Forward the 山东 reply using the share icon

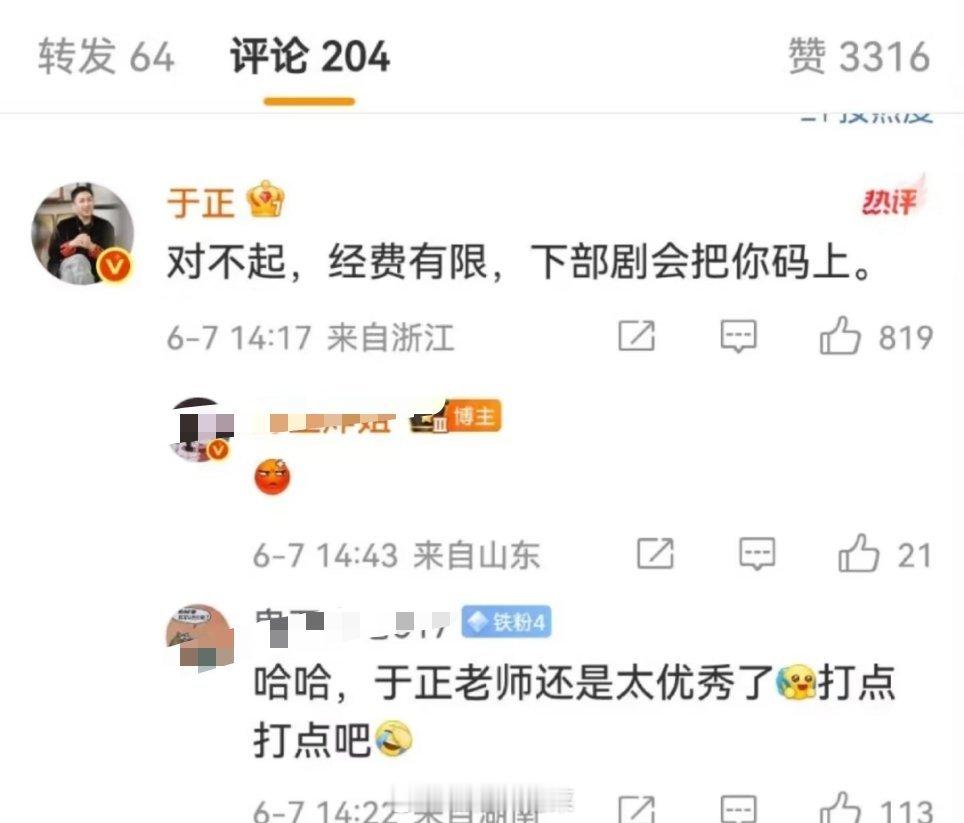[655, 553]
